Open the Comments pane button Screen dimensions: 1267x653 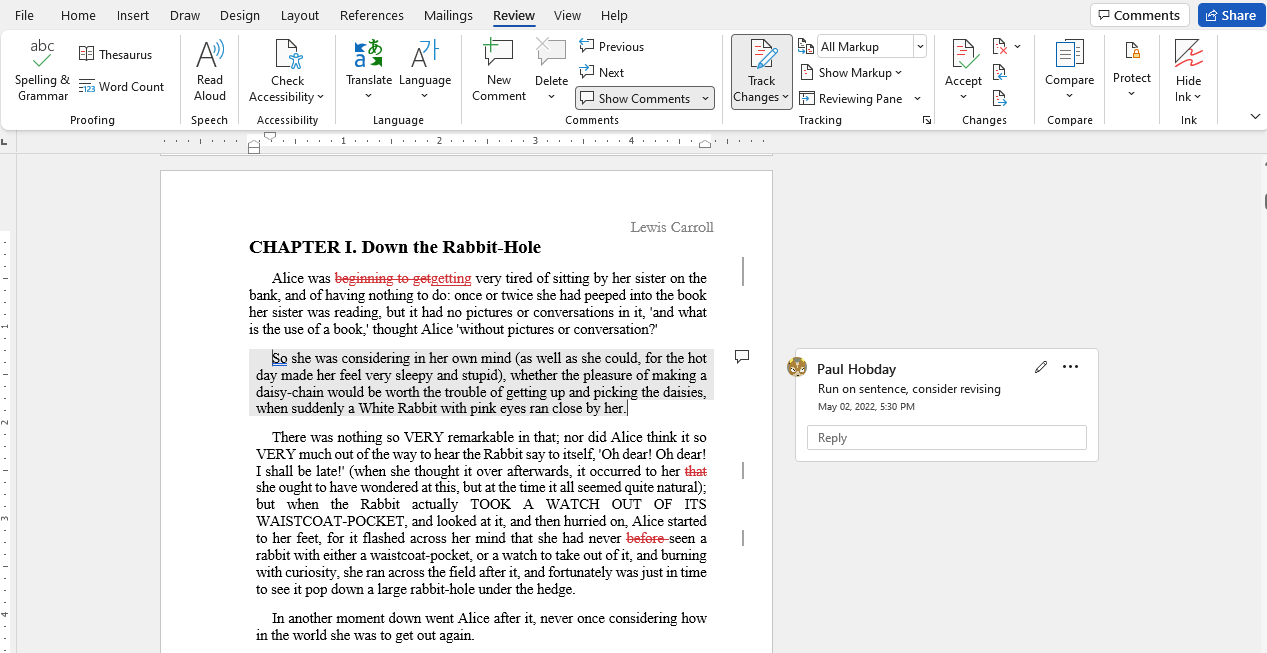click(1139, 15)
